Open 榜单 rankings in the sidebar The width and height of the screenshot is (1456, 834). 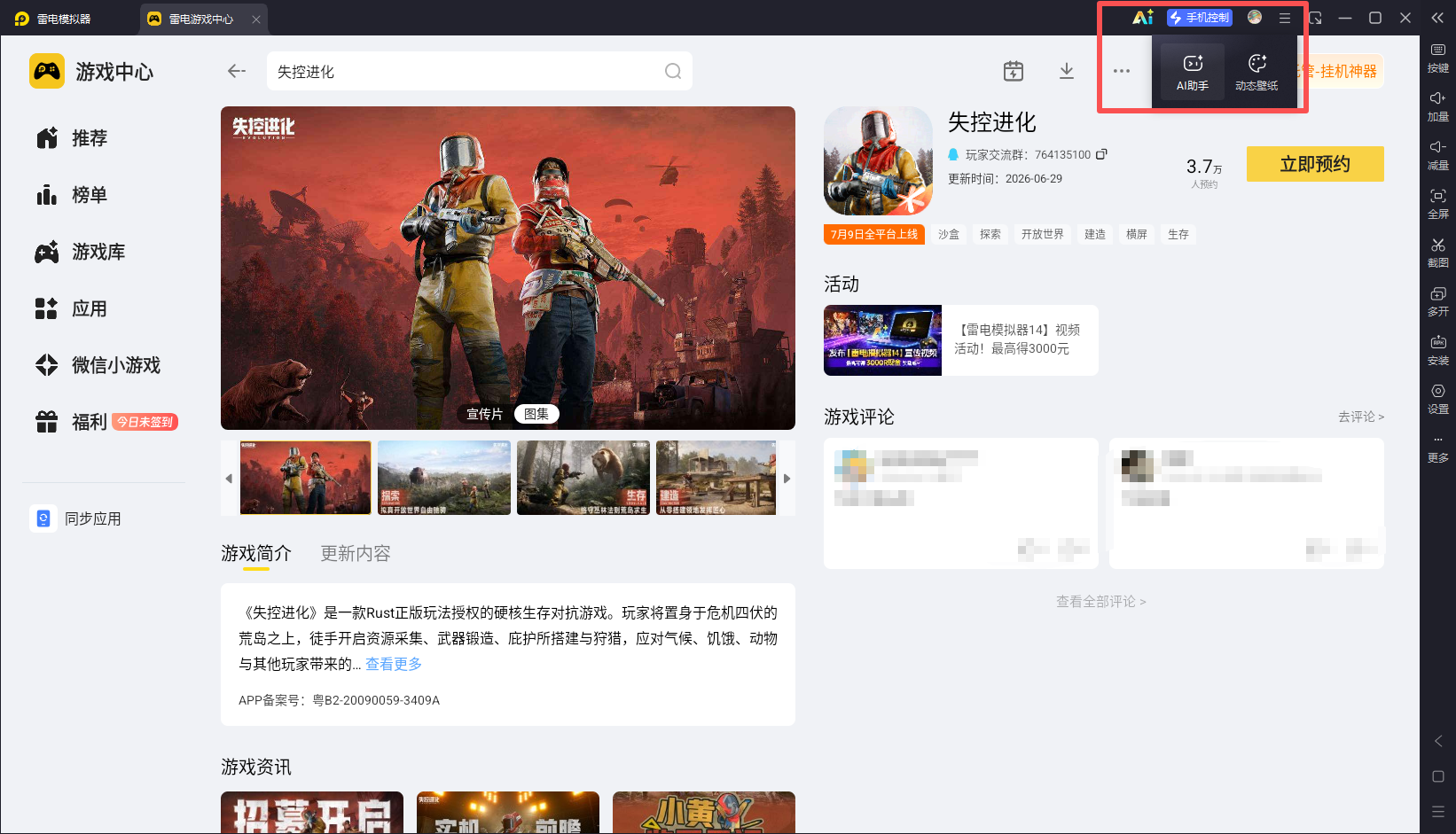point(73,195)
